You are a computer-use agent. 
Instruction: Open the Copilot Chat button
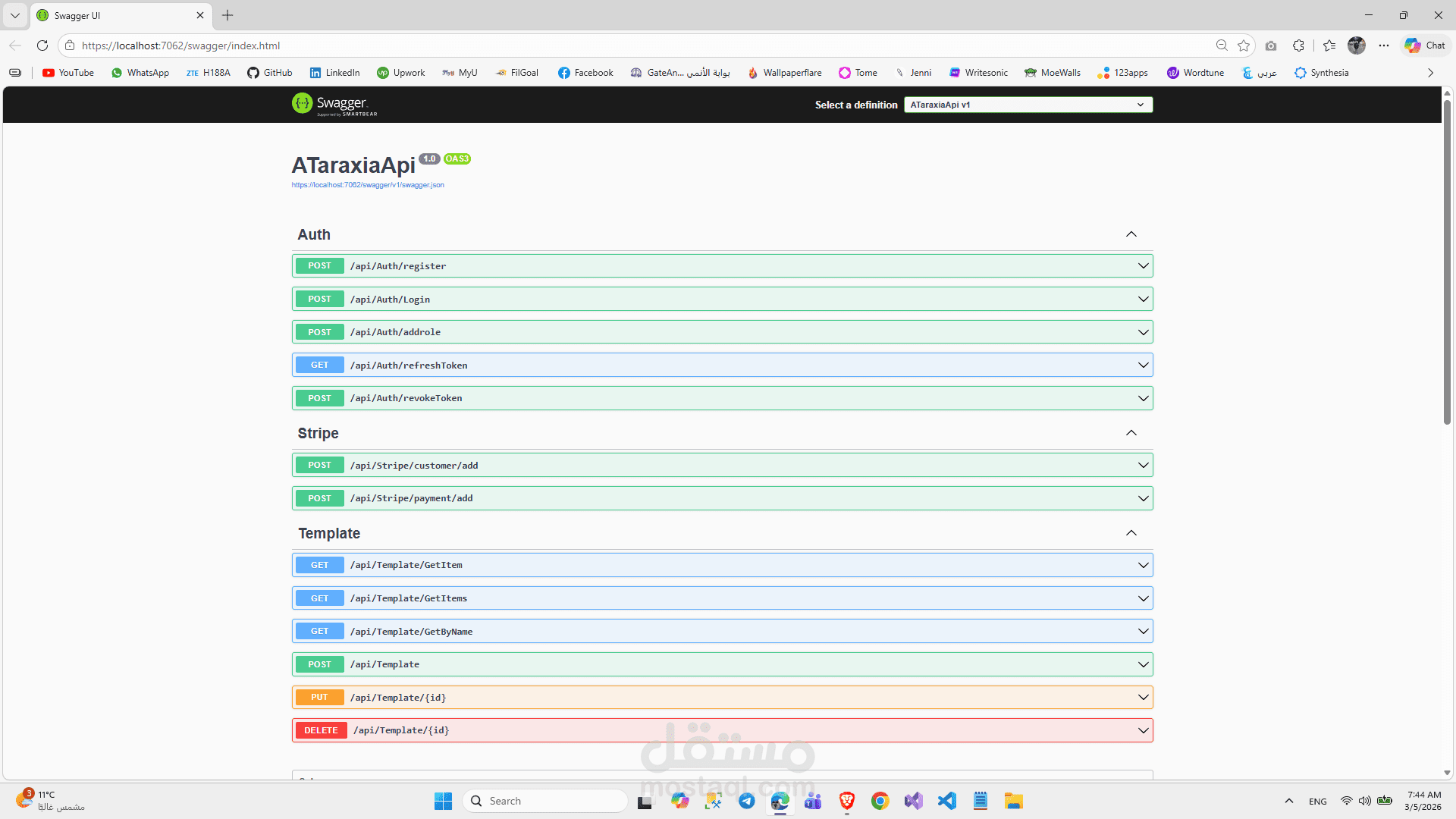1426,45
